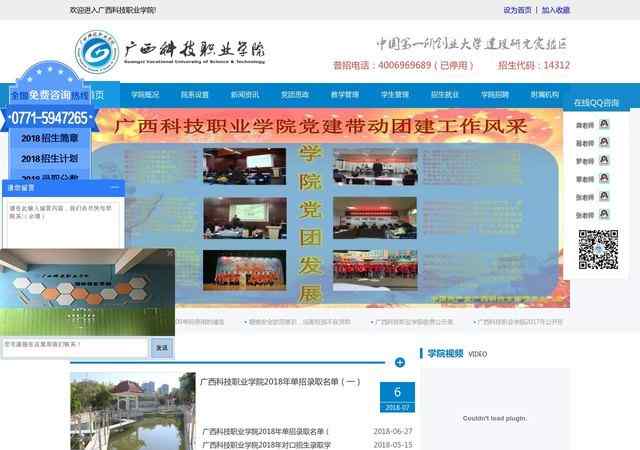This screenshot has width=640, height=450.
Task: Click the campus pavilion photo thumbnail
Action: [x=133, y=411]
